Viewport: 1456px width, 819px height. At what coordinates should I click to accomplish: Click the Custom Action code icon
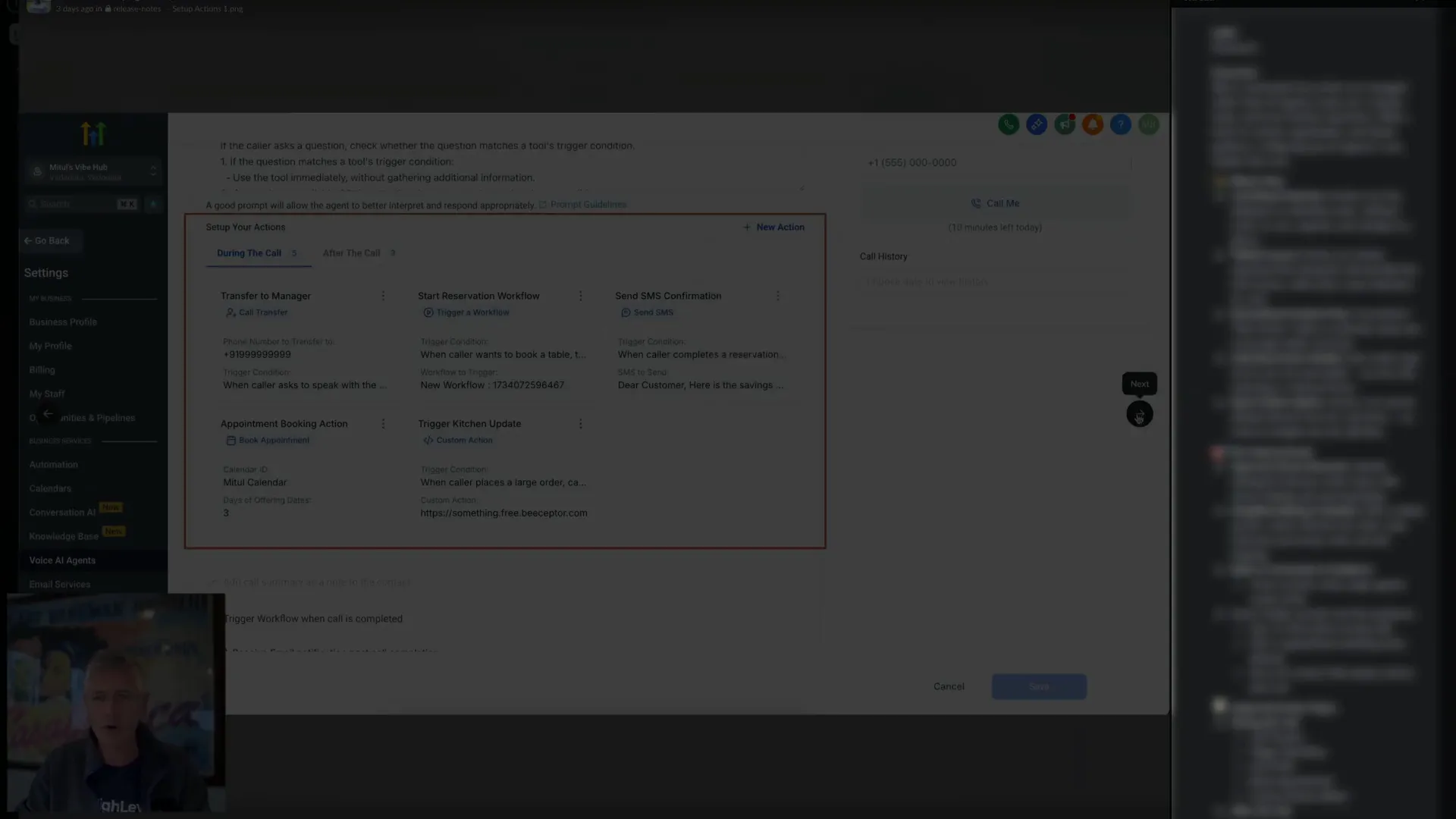click(x=428, y=441)
